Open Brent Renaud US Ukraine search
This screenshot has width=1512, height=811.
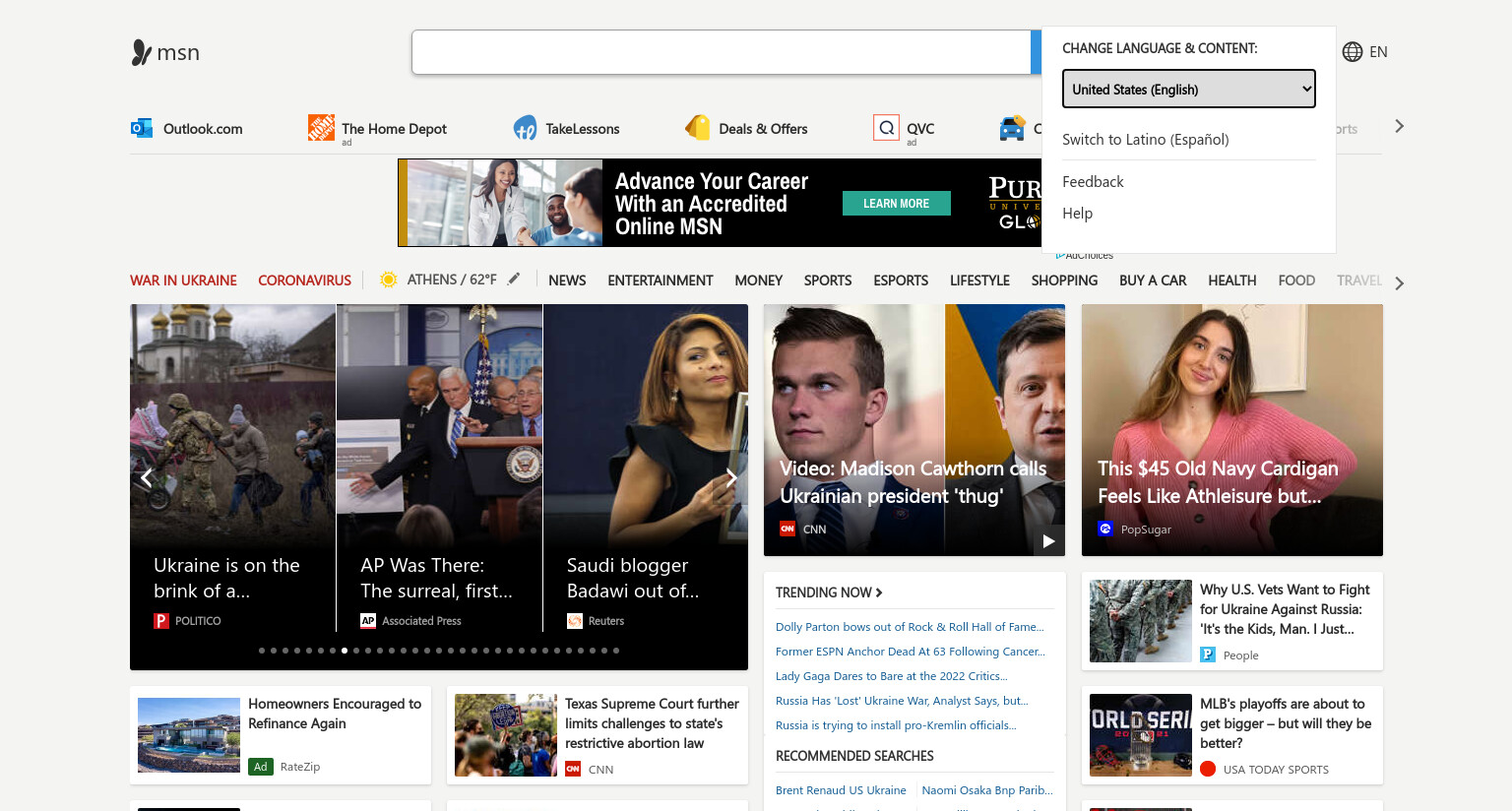841,790
